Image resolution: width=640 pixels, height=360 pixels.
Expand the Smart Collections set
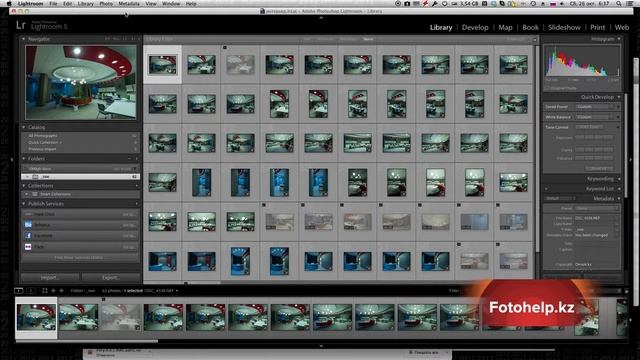(x=27, y=194)
